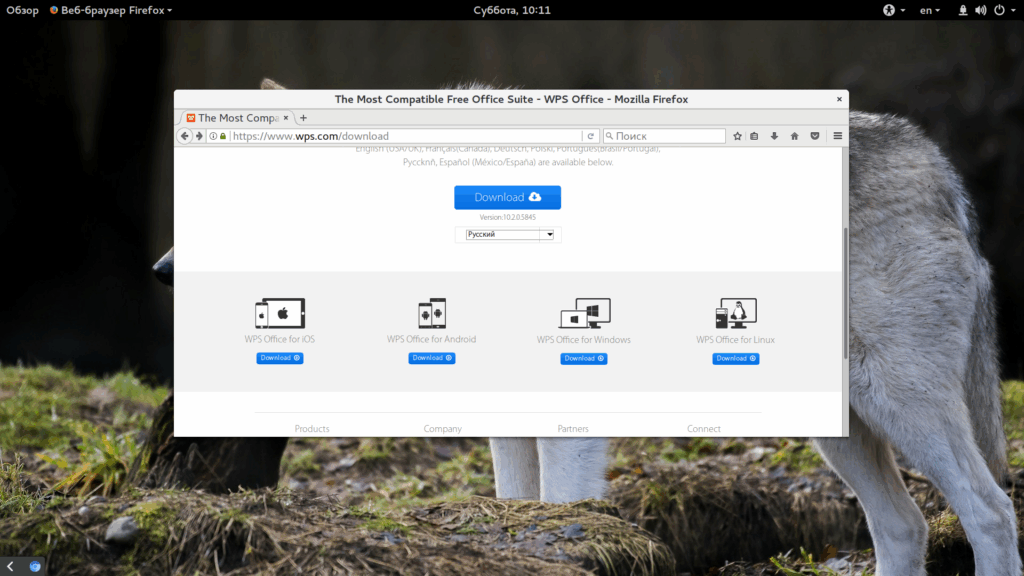Image resolution: width=1024 pixels, height=576 pixels.
Task: Click the search magnifier icon in search box
Action: click(x=609, y=136)
